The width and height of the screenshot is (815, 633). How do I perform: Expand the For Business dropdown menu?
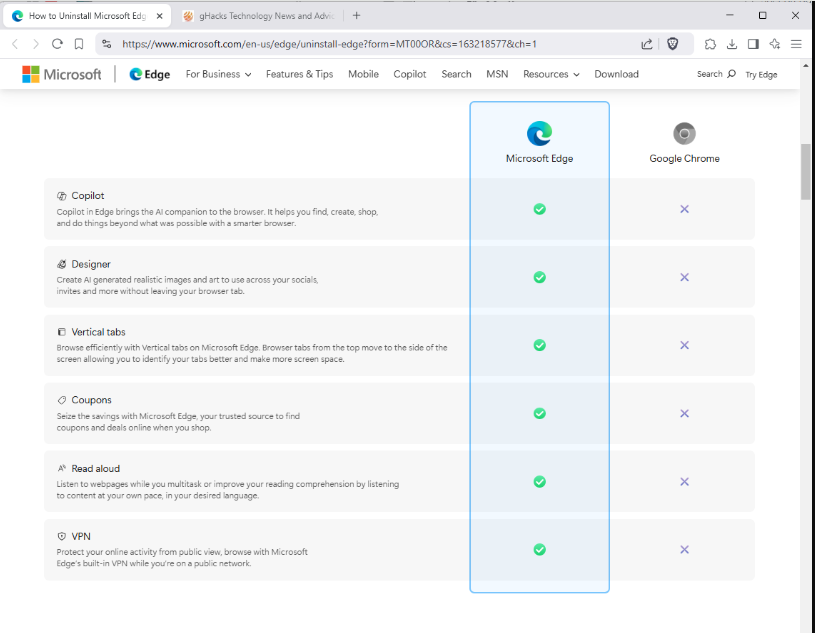click(x=218, y=74)
